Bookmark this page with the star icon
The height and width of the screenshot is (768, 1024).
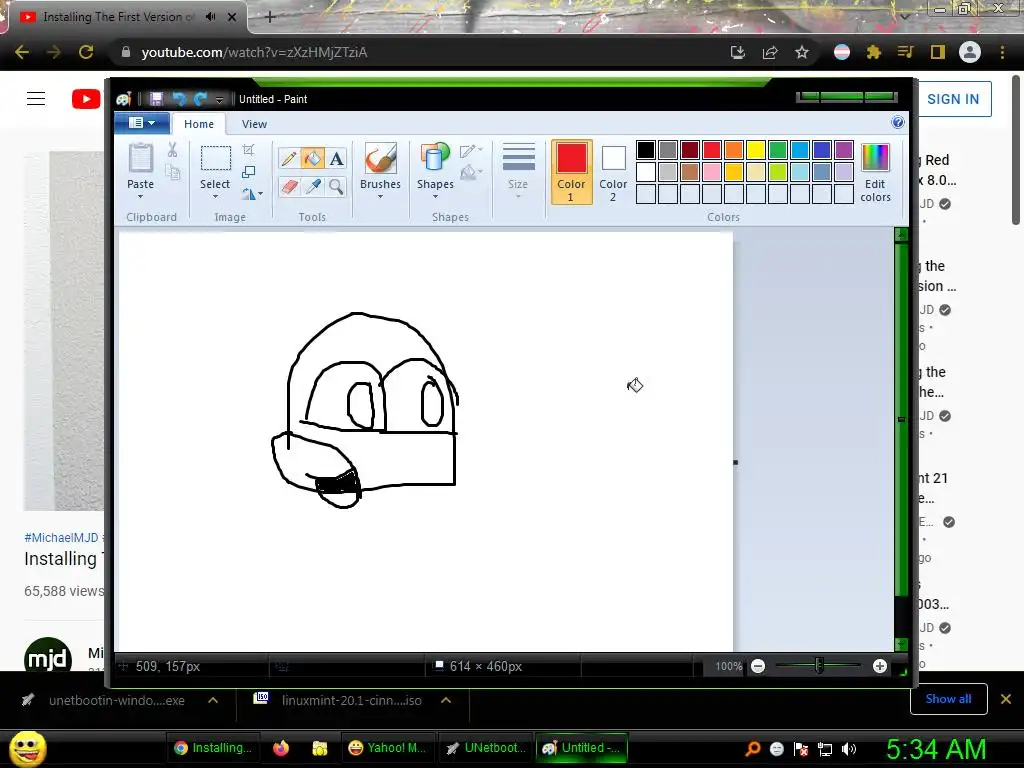pos(802,52)
